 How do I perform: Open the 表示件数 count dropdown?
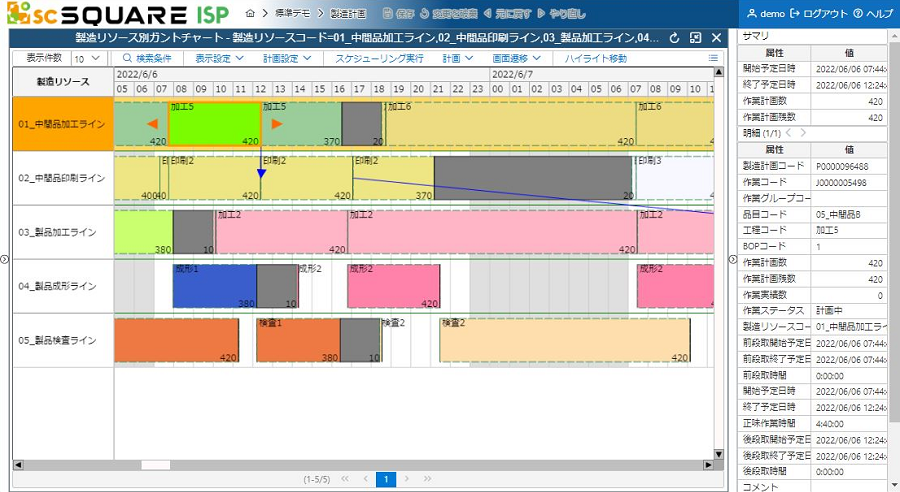click(83, 59)
